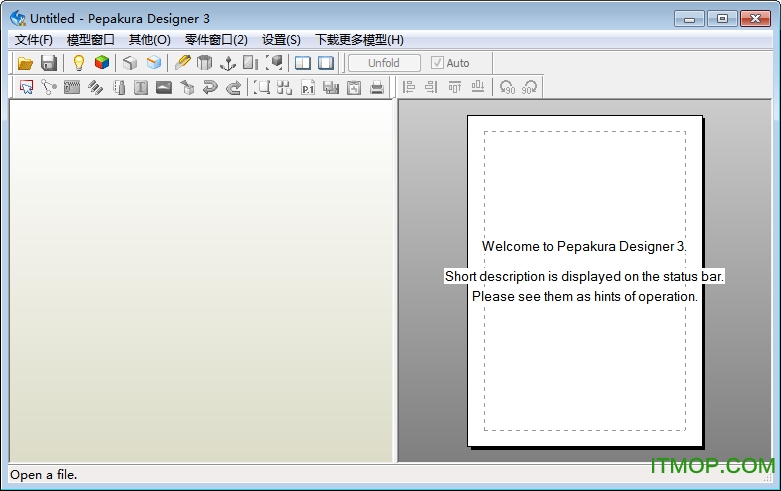The width and height of the screenshot is (781, 491).
Task: Open the 文件(F) menu
Action: click(34, 40)
